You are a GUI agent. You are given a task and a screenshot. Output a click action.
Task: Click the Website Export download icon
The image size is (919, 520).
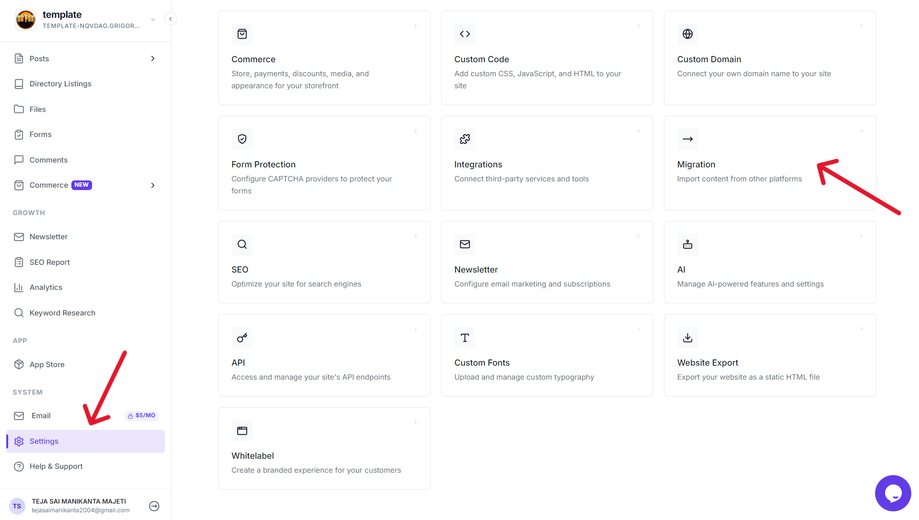(x=687, y=338)
